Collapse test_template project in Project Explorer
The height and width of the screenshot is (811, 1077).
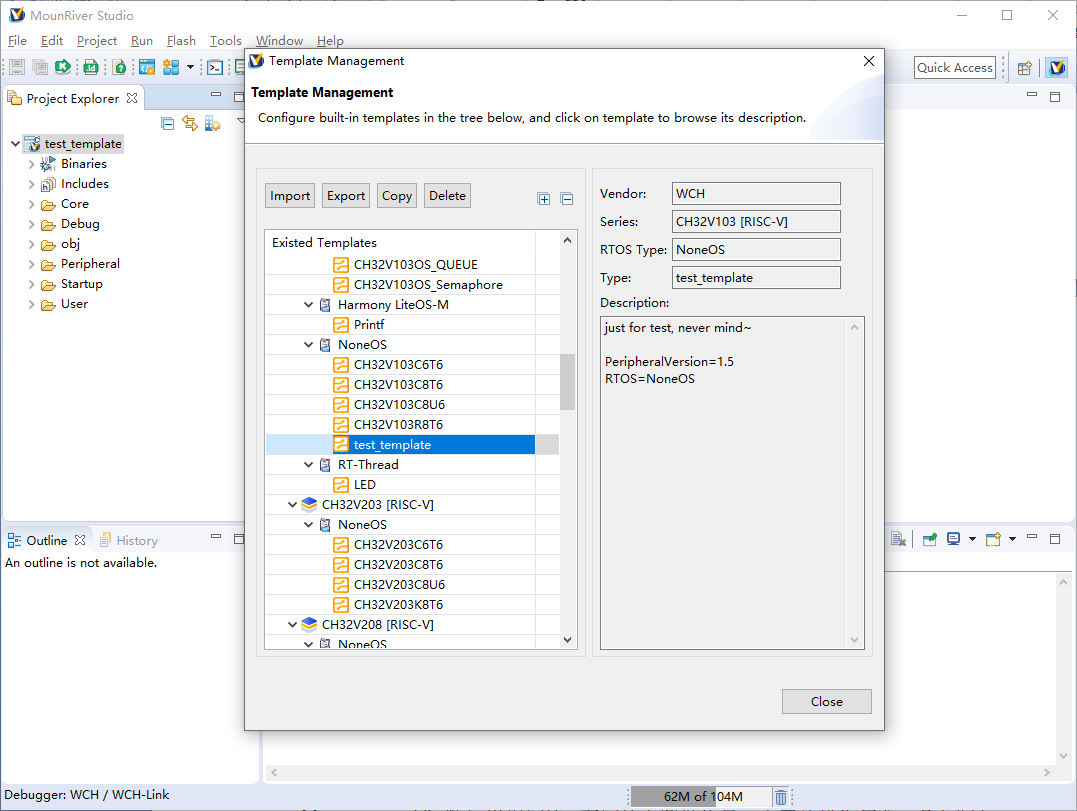[15, 144]
